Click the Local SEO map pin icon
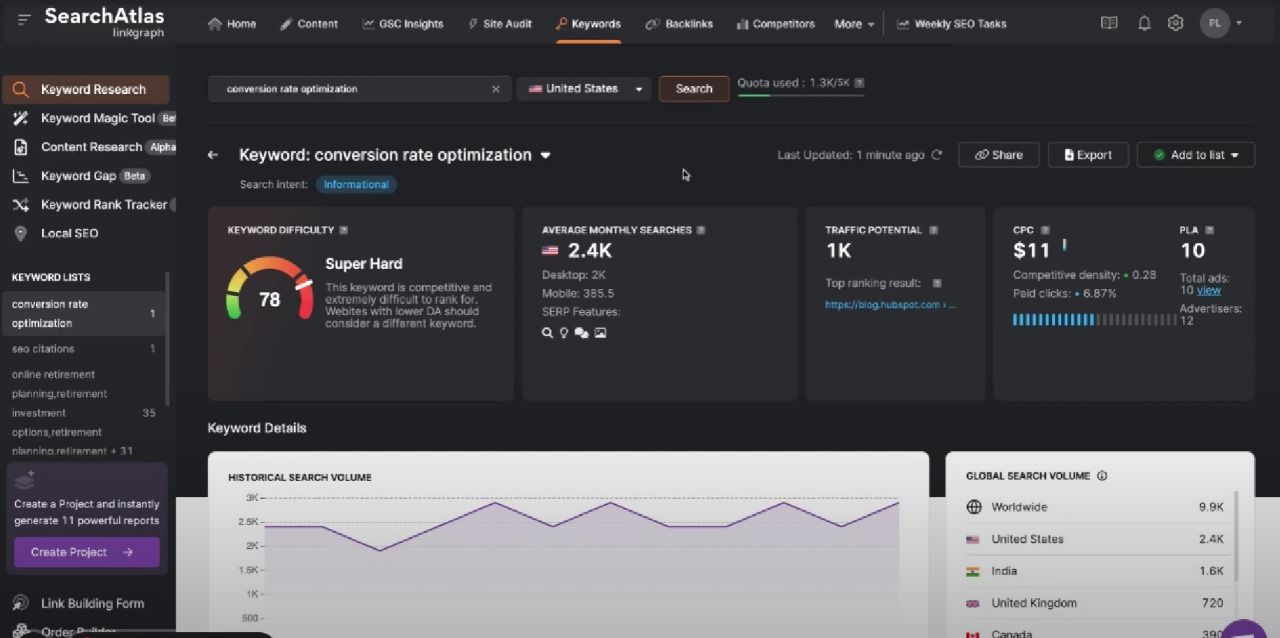 pyautogui.click(x=20, y=233)
